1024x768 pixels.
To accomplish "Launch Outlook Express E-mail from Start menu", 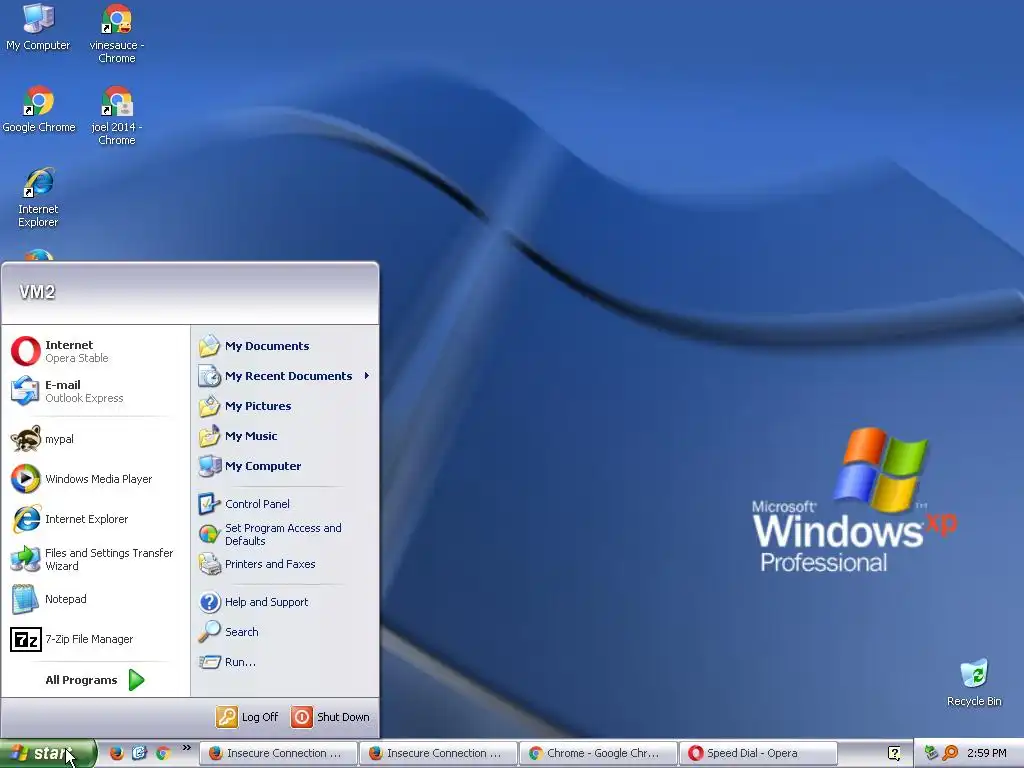I will tap(95, 391).
